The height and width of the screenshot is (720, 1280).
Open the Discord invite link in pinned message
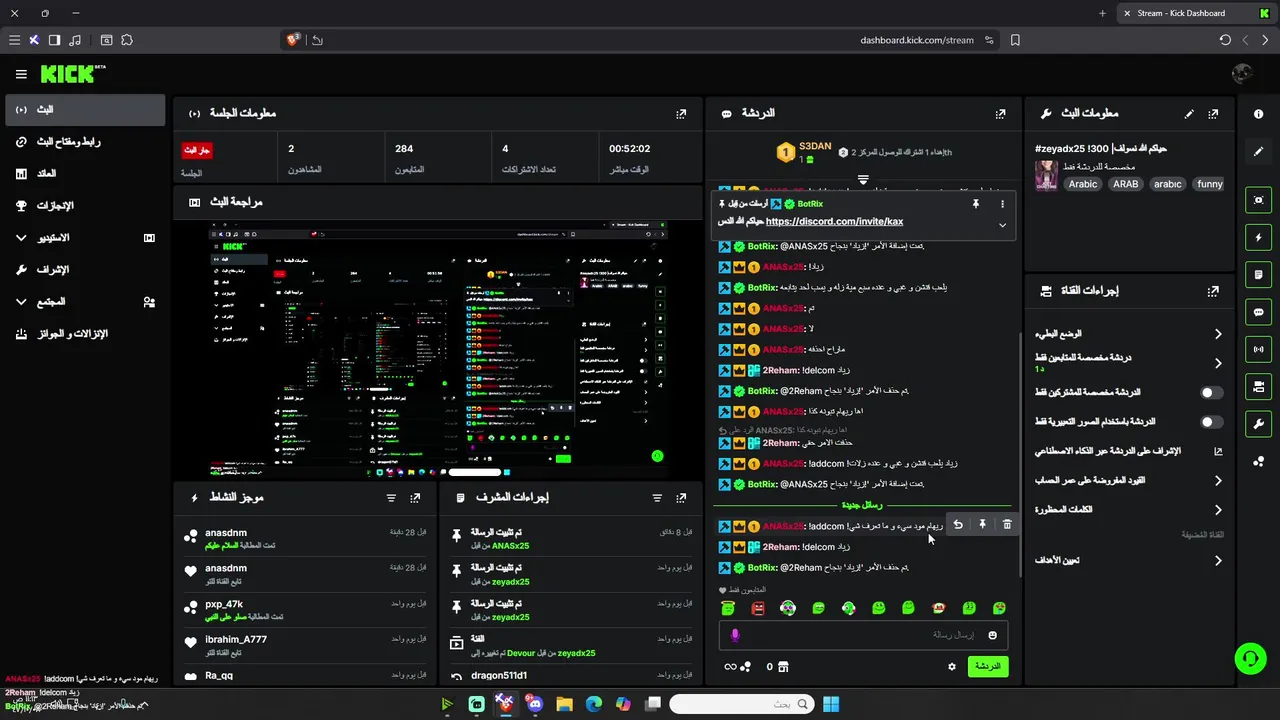click(x=834, y=222)
